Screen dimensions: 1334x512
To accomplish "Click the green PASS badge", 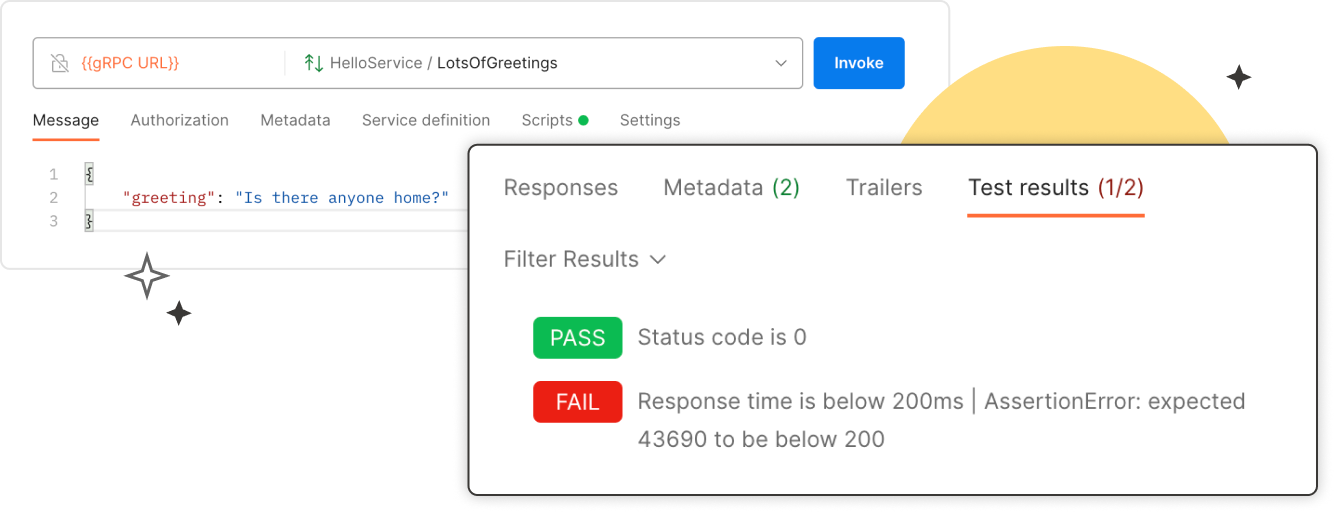I will click(577, 338).
